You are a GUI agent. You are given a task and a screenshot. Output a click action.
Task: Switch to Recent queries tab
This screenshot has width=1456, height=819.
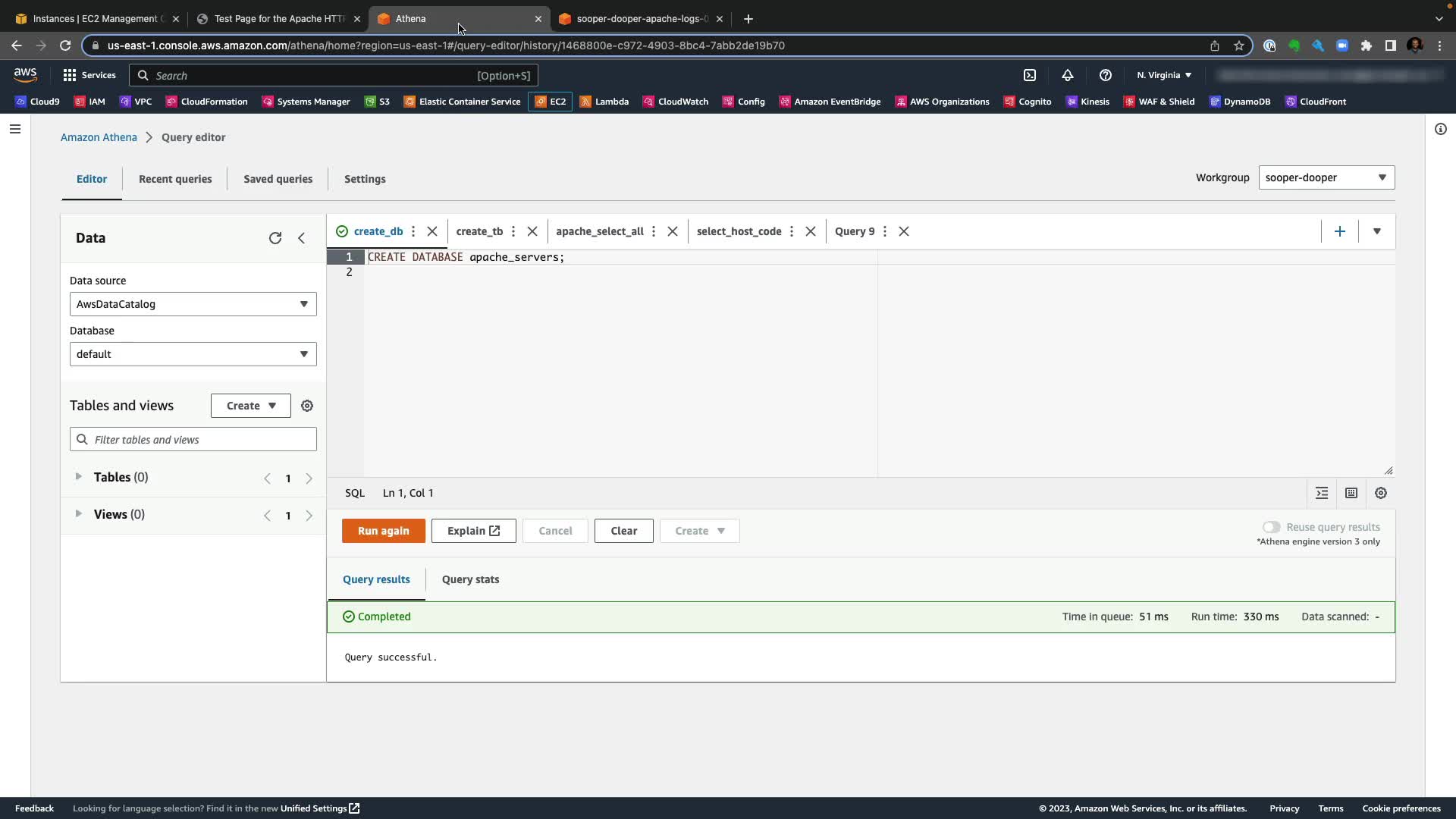(175, 179)
